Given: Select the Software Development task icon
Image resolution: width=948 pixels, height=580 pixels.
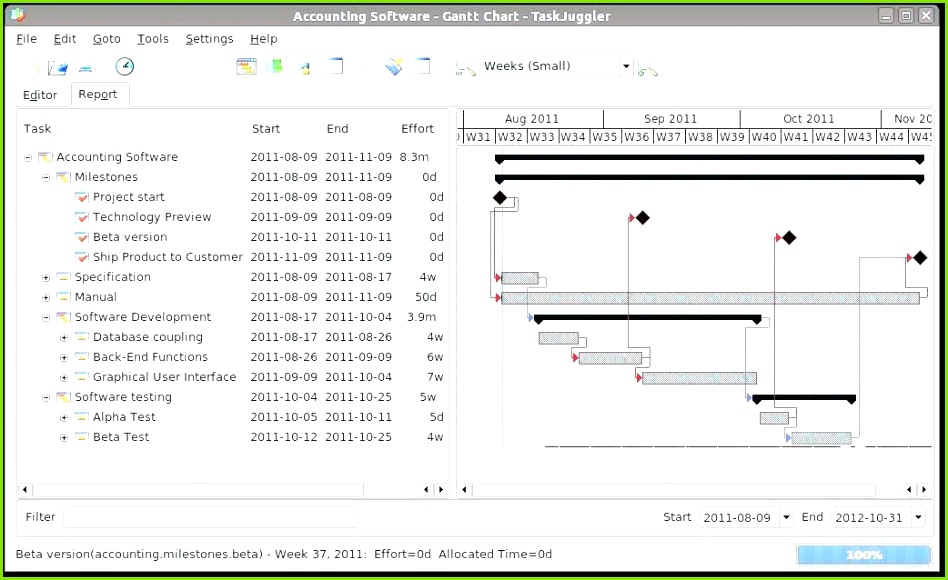Looking at the screenshot, I should (x=61, y=317).
